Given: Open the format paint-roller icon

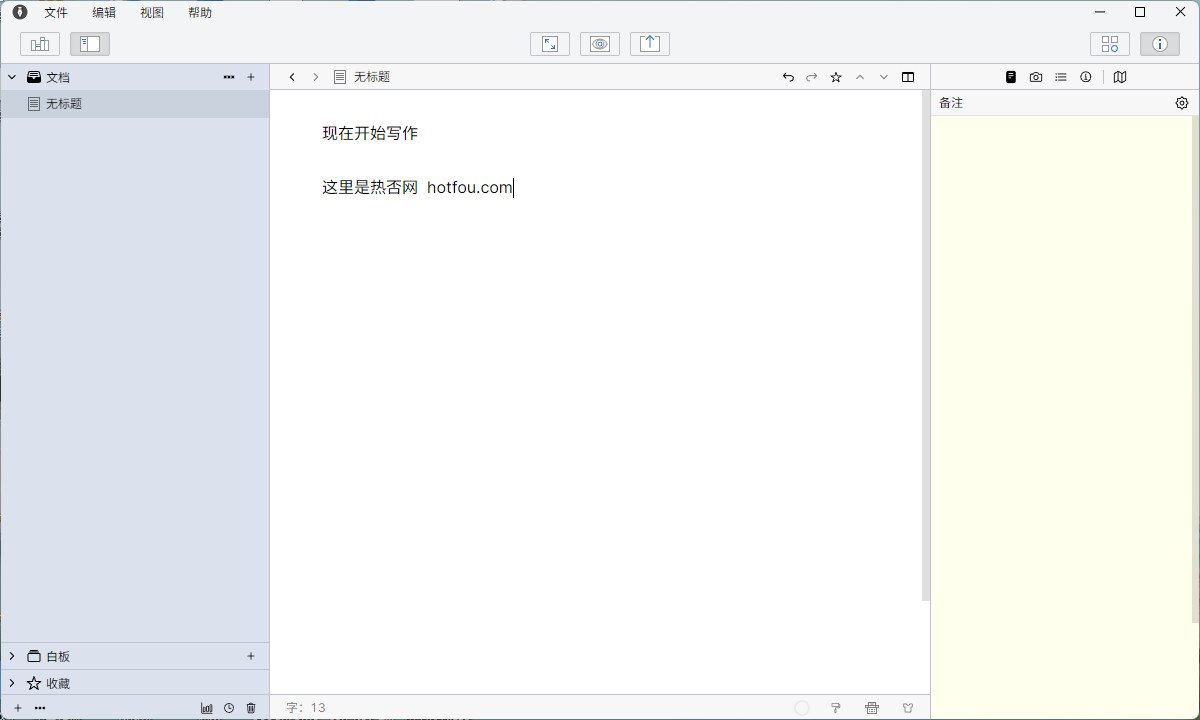Looking at the screenshot, I should tap(836, 708).
